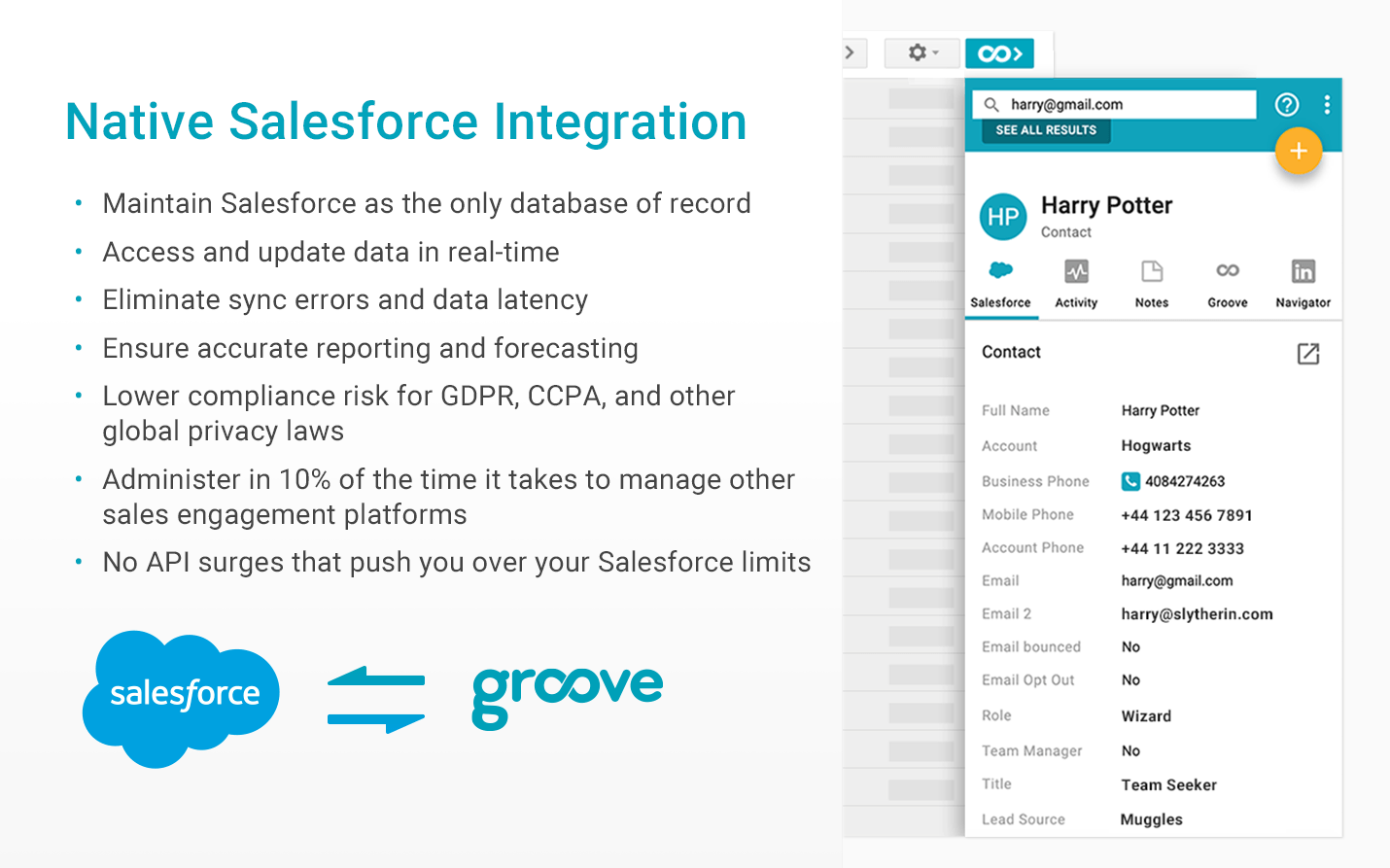
Task: Open the contact in Salesforce via the external-link icon
Action: [1309, 354]
